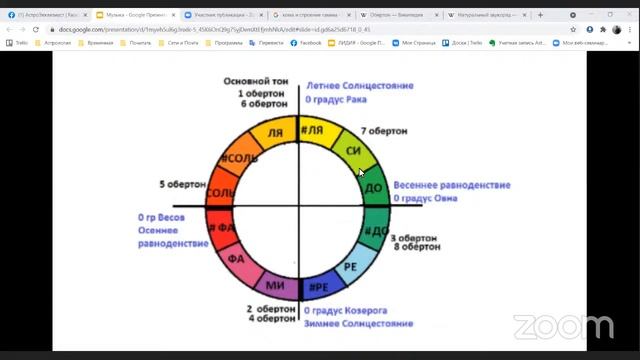This screenshot has height=360, width=640.
Task: Open the Сети и Почта bookmarks folder
Action: (x=178, y=42)
